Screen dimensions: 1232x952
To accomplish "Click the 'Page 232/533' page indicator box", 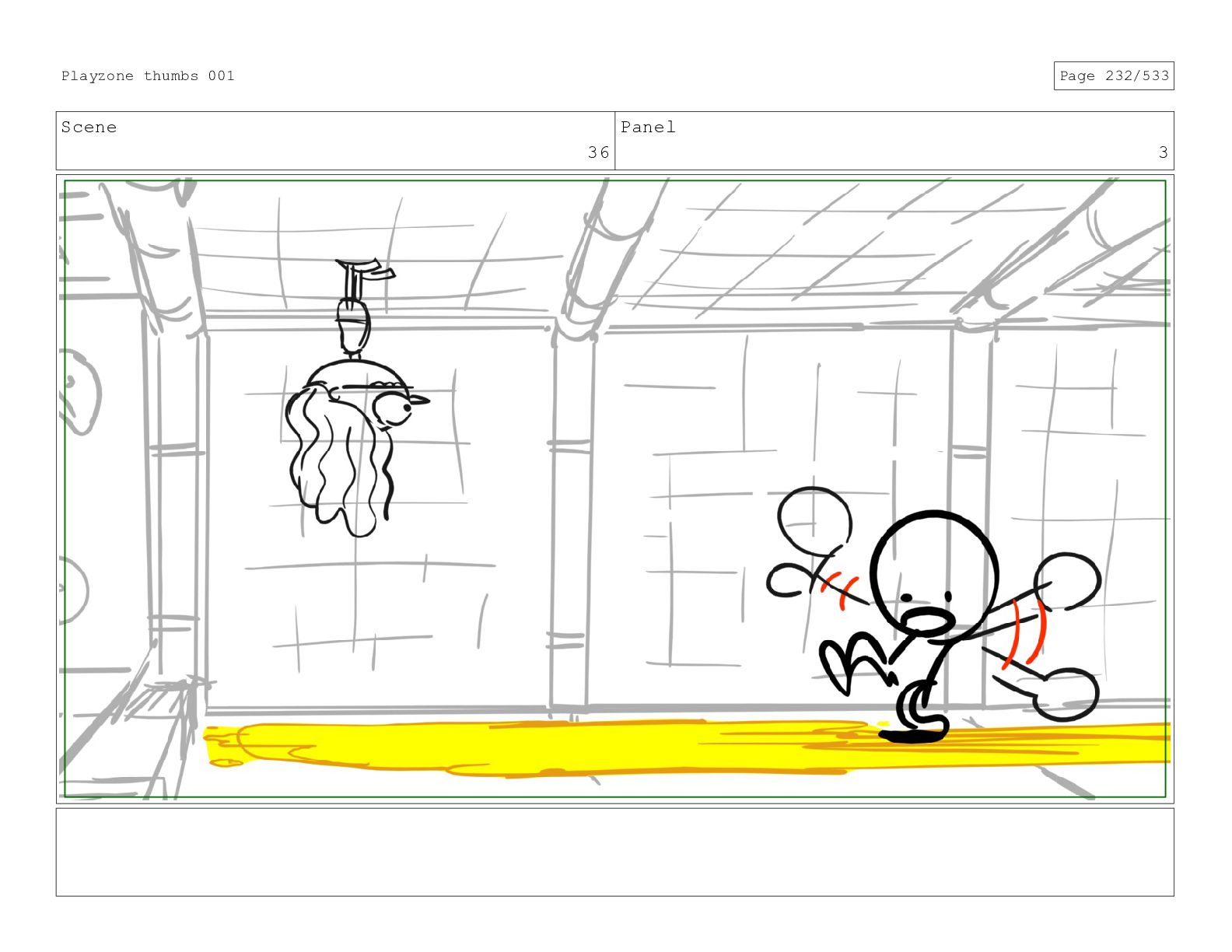I will 1114,75.
